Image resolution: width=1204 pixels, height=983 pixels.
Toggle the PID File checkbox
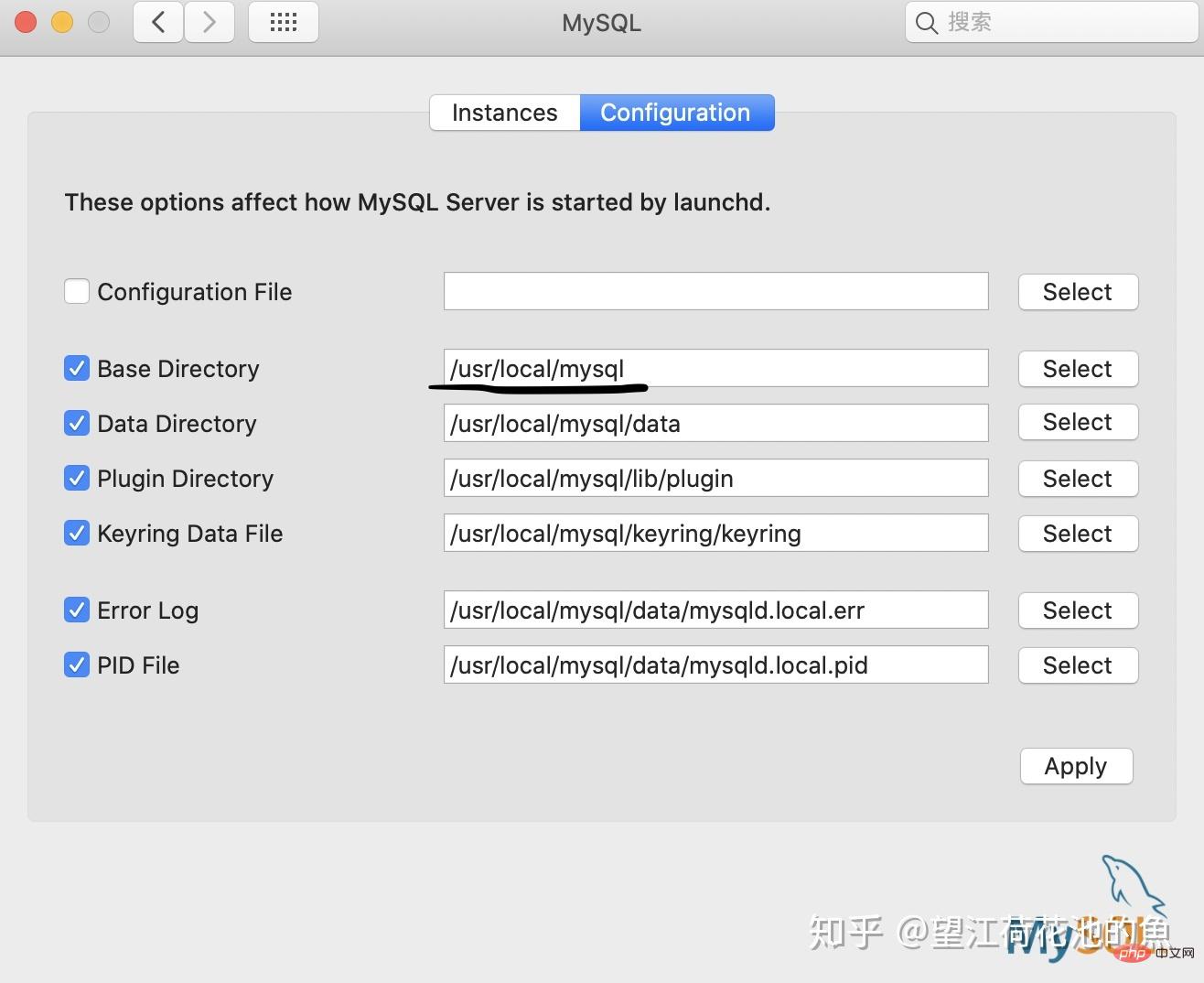click(x=77, y=665)
